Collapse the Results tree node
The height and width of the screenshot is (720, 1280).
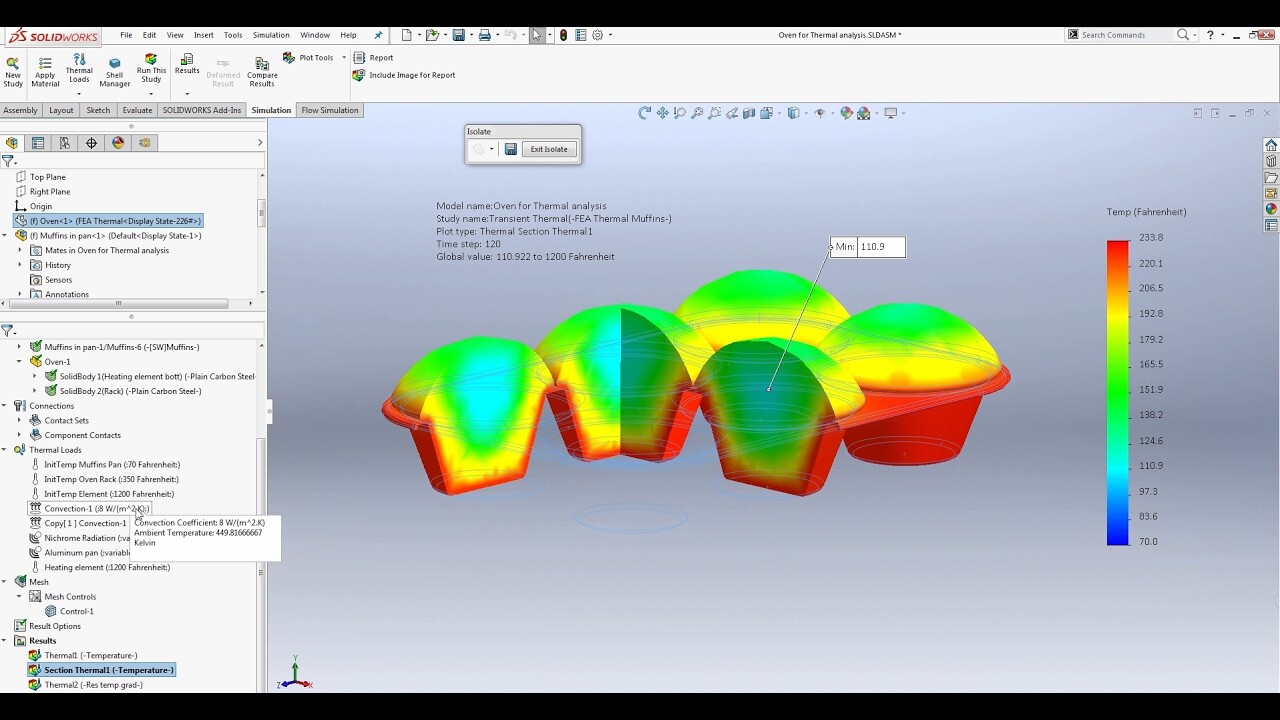(5, 641)
